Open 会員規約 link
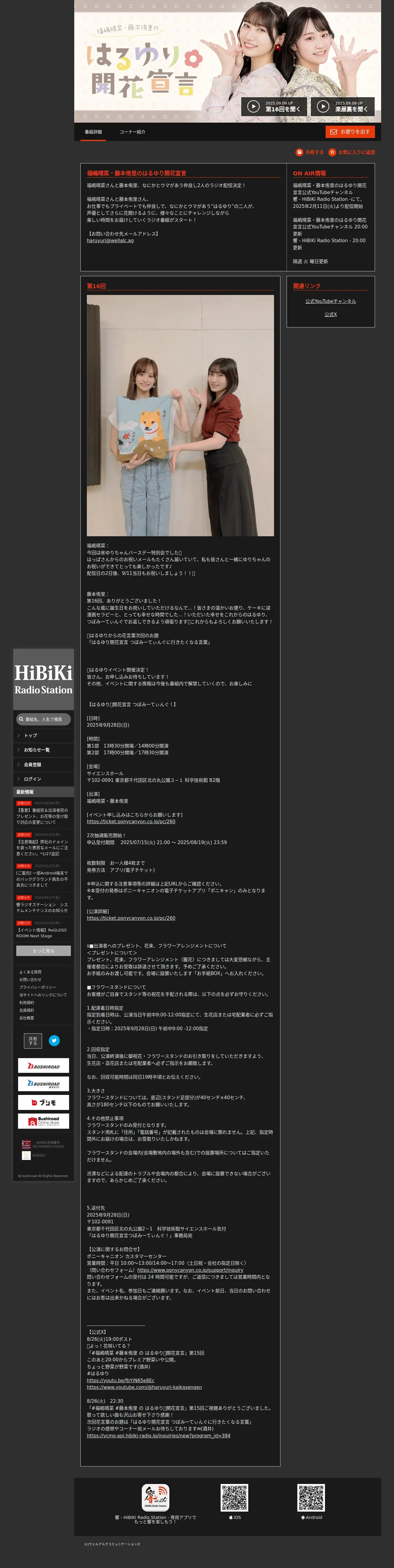The image size is (394, 1568). pyautogui.click(x=27, y=1011)
